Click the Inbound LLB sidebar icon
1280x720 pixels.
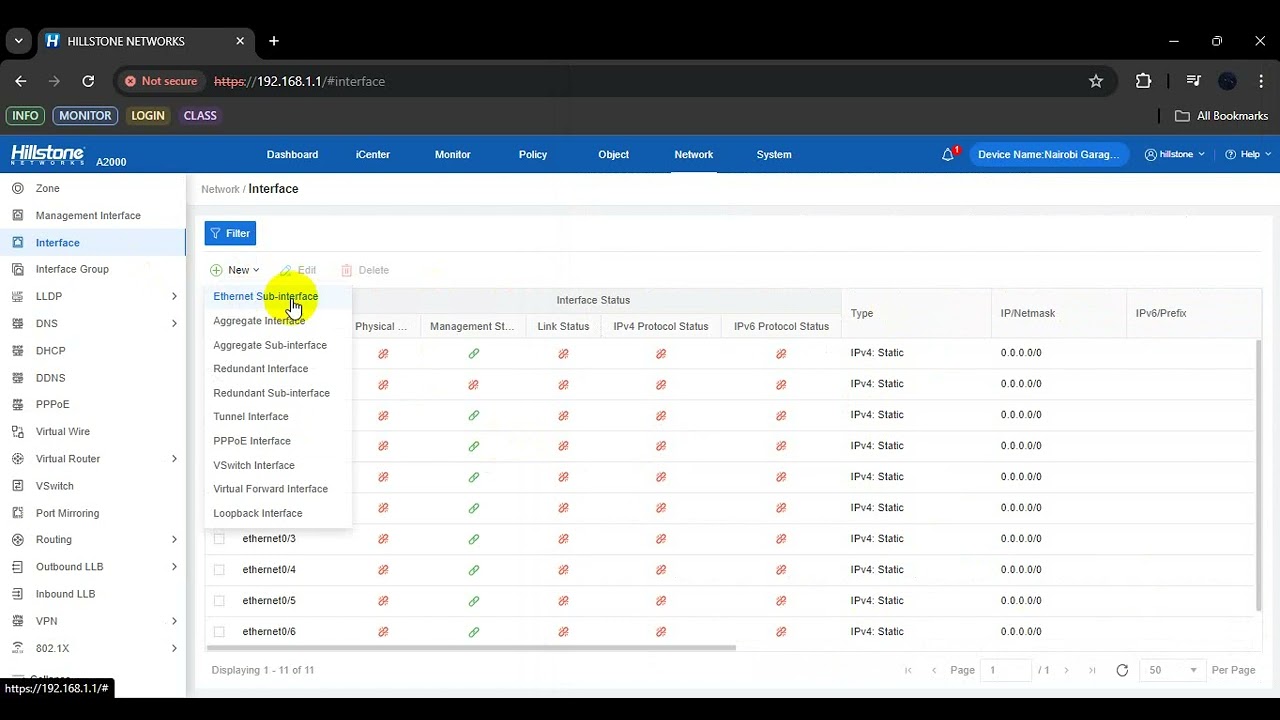click(x=17, y=593)
